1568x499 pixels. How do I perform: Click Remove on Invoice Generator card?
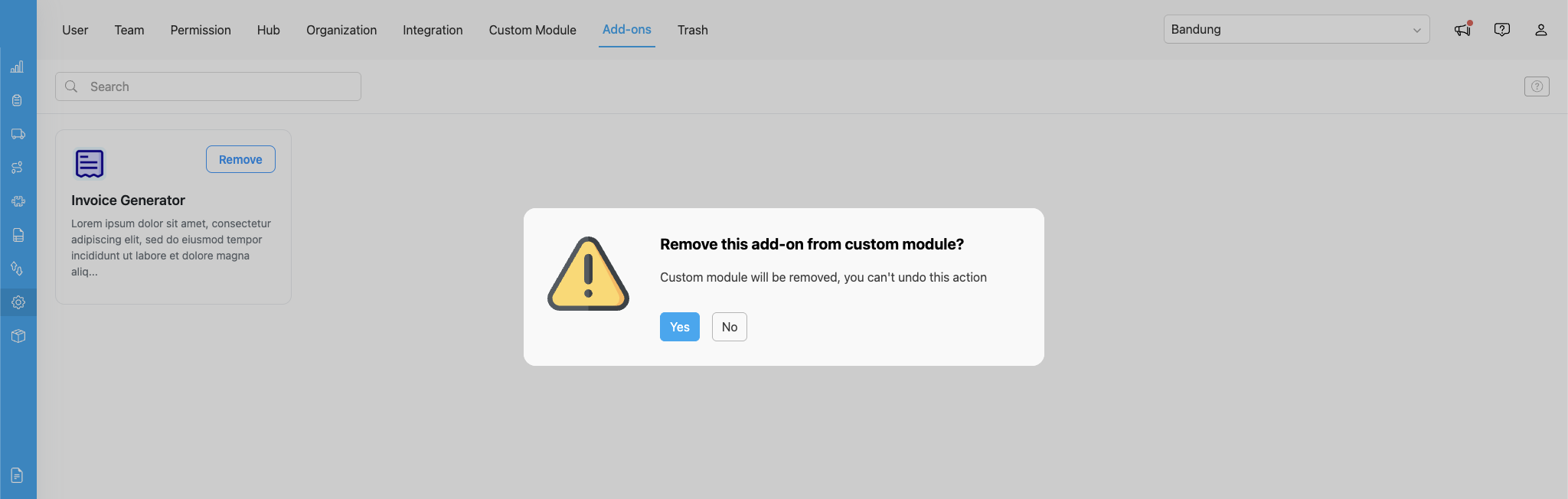point(240,159)
